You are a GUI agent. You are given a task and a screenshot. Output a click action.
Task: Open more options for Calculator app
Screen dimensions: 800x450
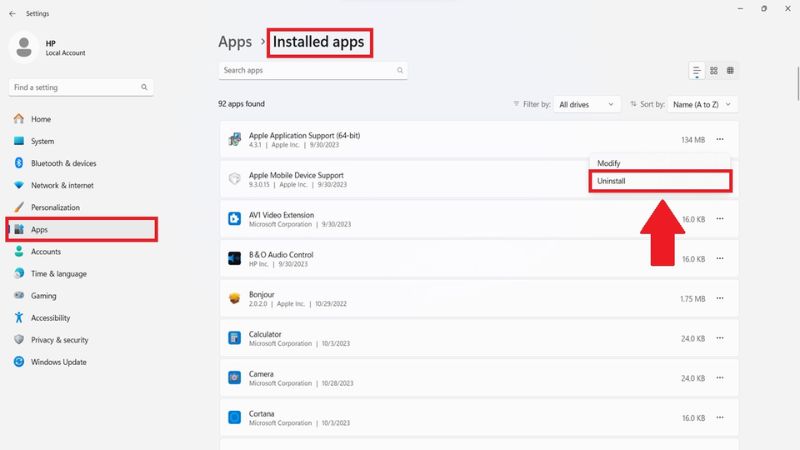coord(719,338)
